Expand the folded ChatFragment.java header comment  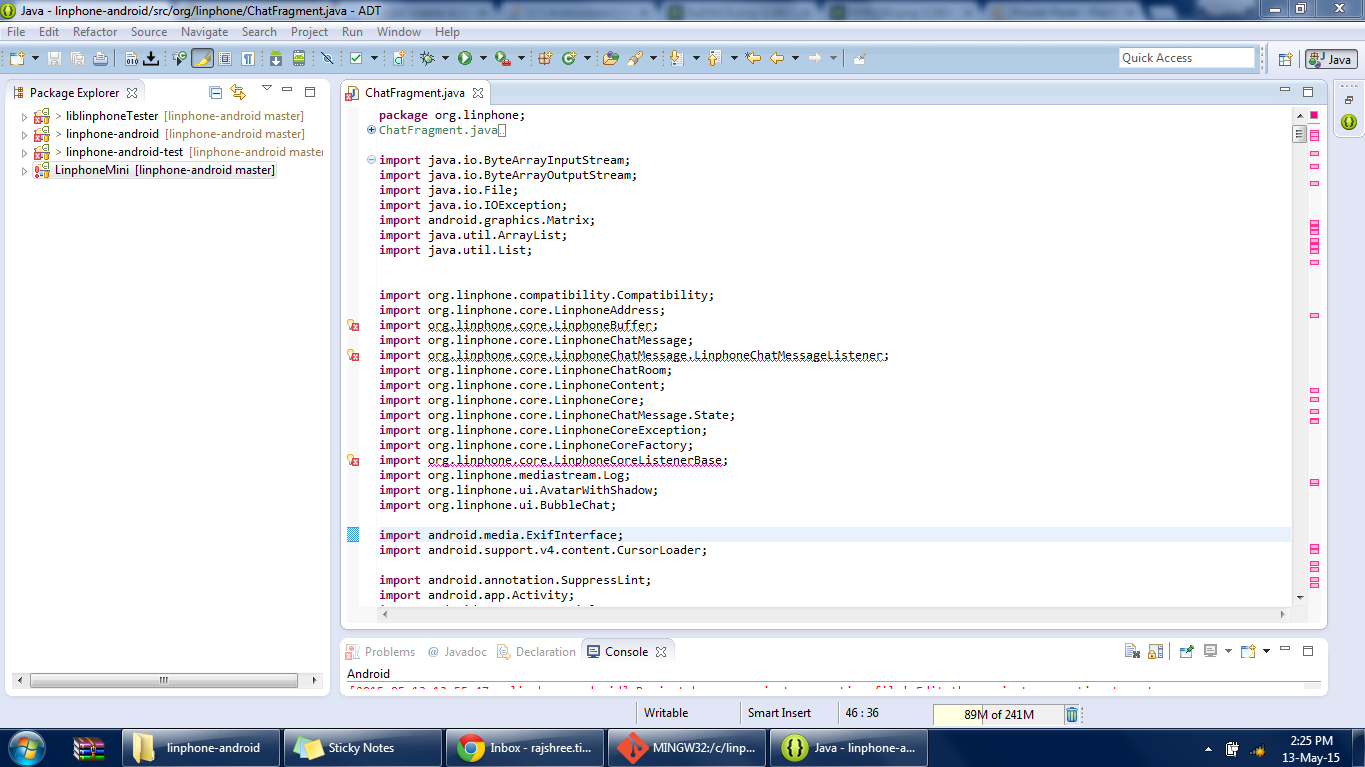tap(371, 130)
